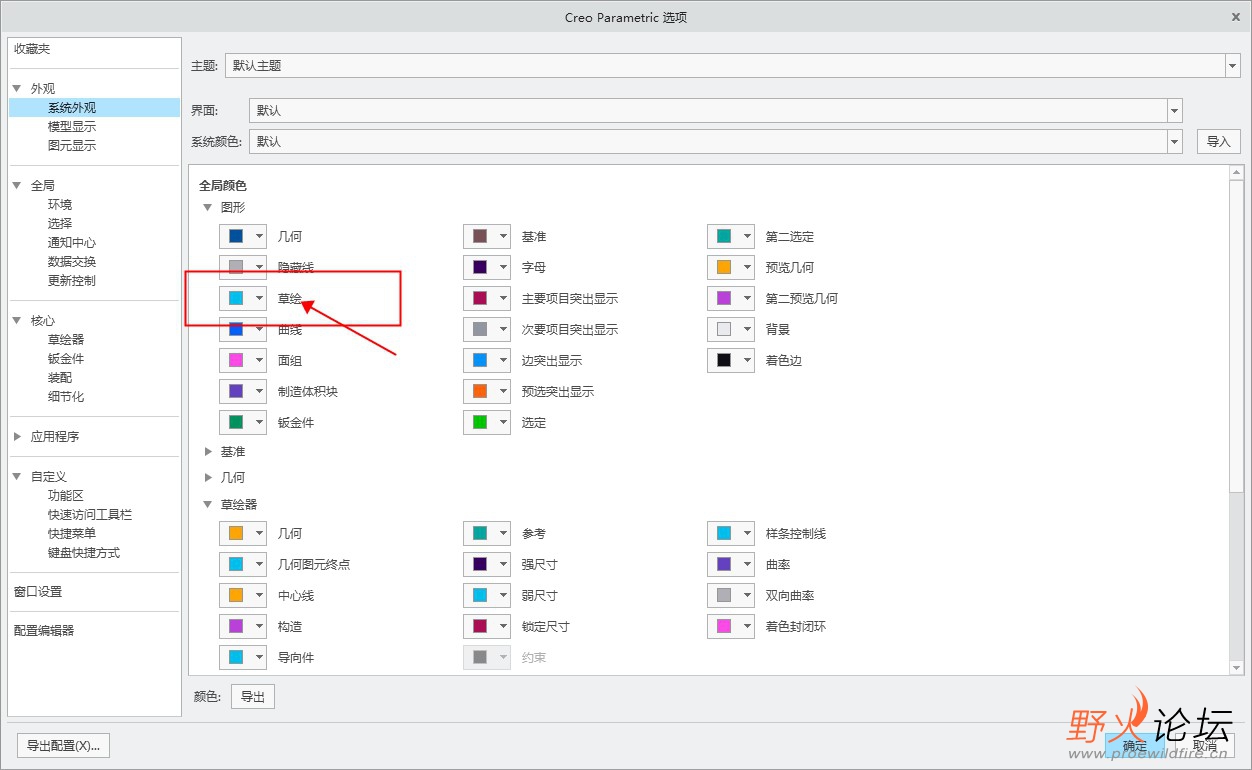Image resolution: width=1252 pixels, height=770 pixels.
Task: Click the 几何 color swatch under 图形
Action: (x=236, y=236)
